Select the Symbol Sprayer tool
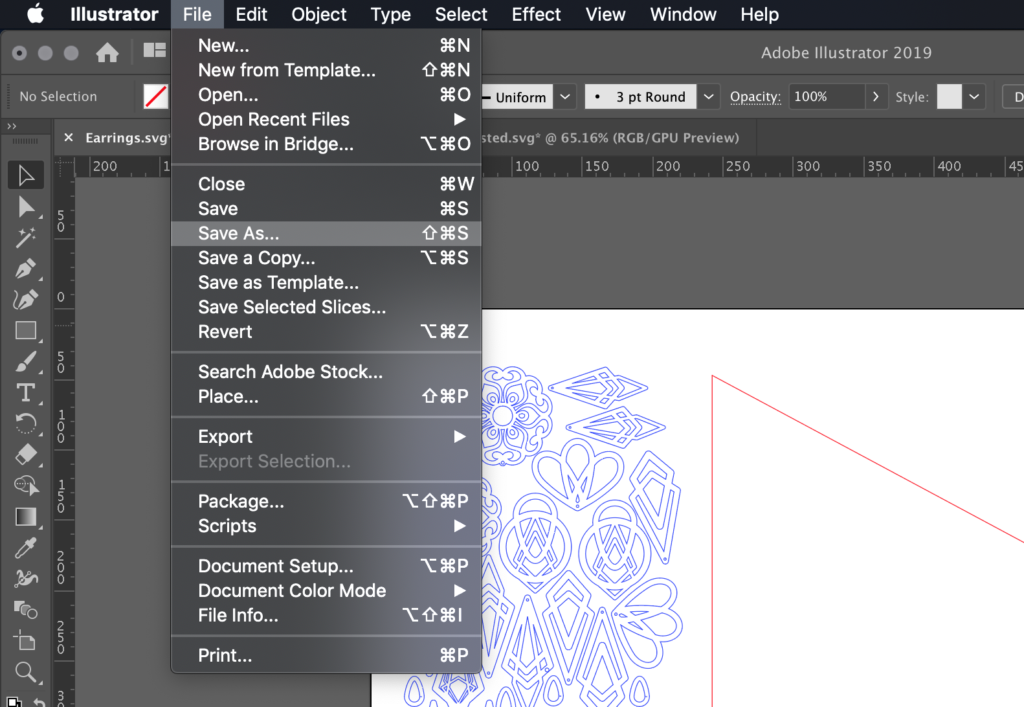The height and width of the screenshot is (707, 1024). point(25,578)
